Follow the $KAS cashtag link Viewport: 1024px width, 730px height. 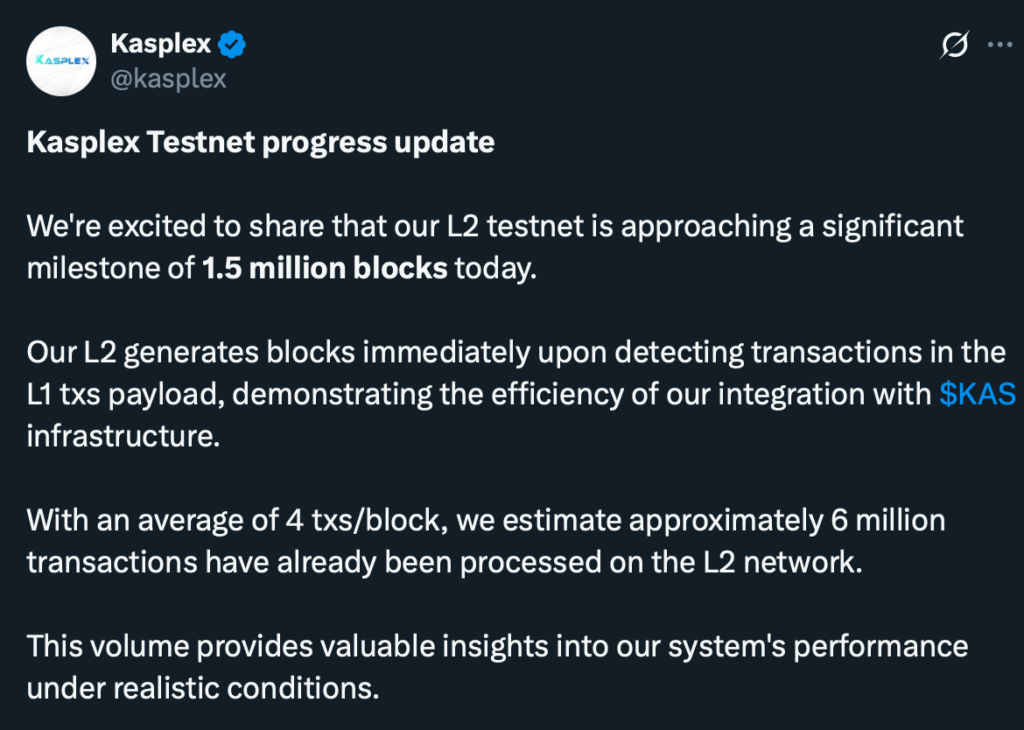pyautogui.click(x=978, y=394)
